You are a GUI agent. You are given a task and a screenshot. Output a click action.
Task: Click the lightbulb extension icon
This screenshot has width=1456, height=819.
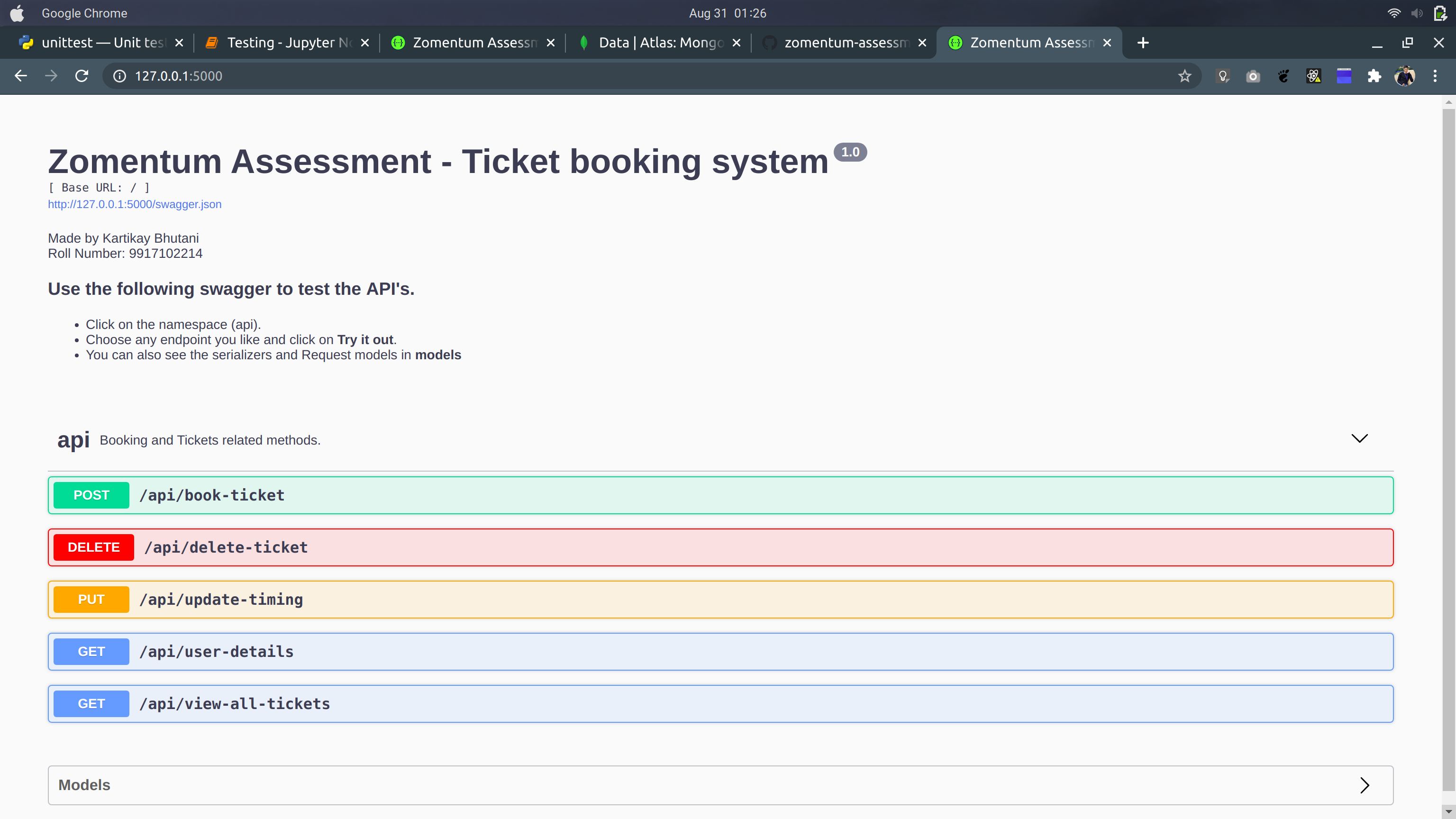[1222, 76]
